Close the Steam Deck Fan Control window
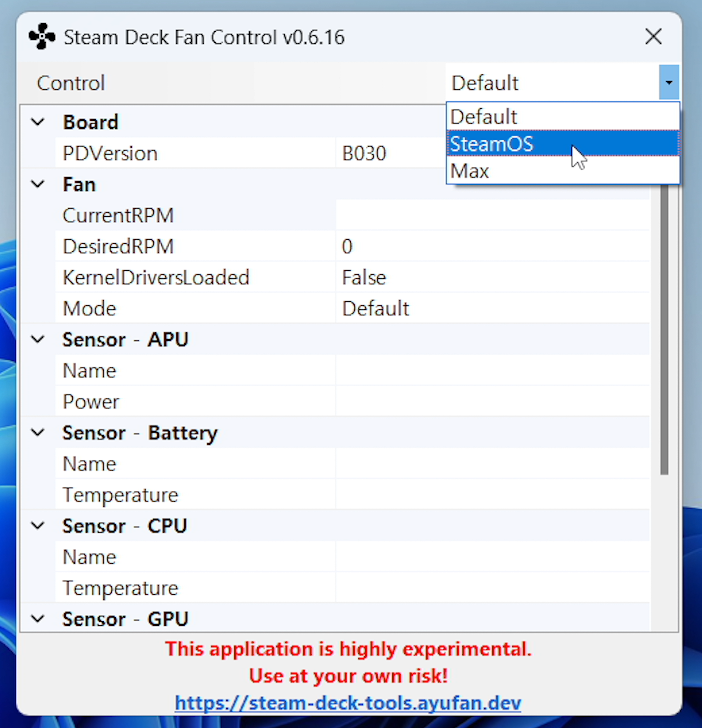702x728 pixels. click(x=653, y=36)
